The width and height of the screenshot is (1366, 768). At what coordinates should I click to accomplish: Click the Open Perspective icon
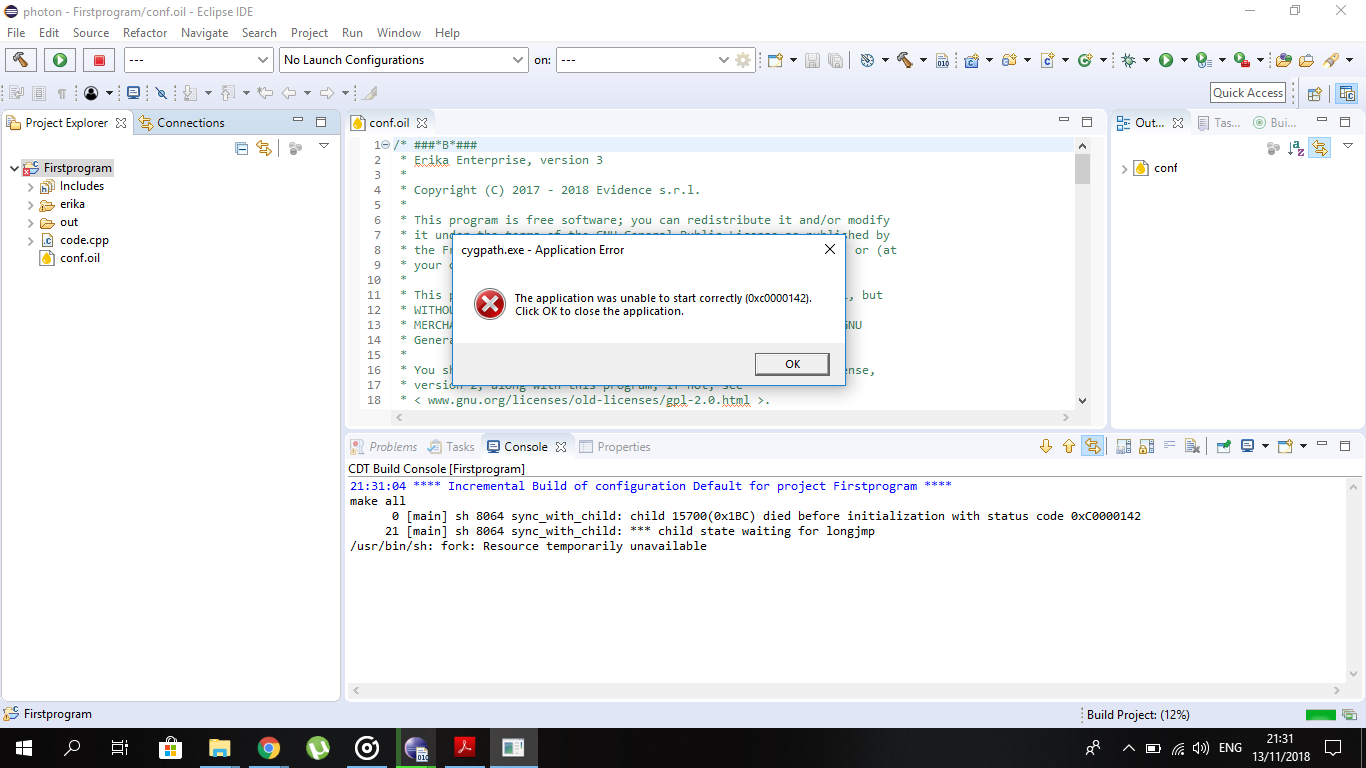tap(1315, 93)
